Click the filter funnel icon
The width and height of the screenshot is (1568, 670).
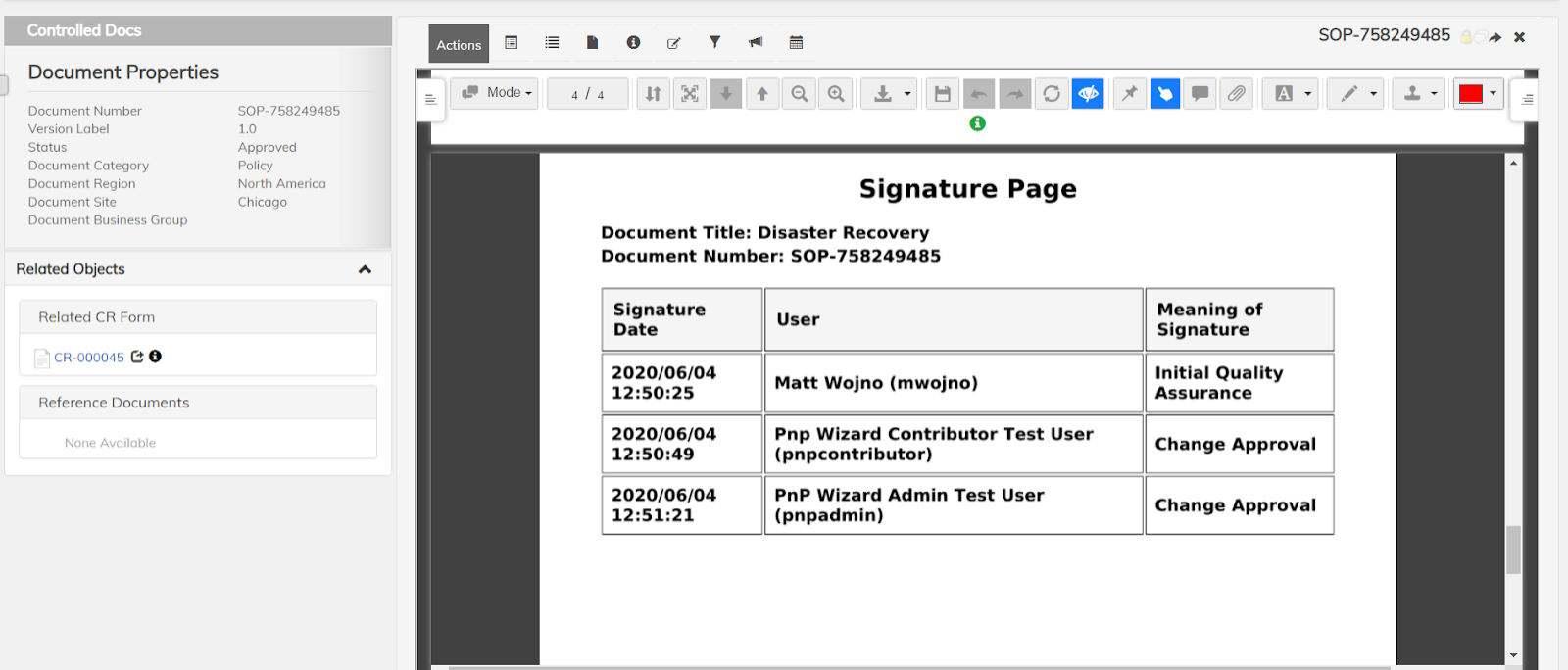[x=714, y=42]
